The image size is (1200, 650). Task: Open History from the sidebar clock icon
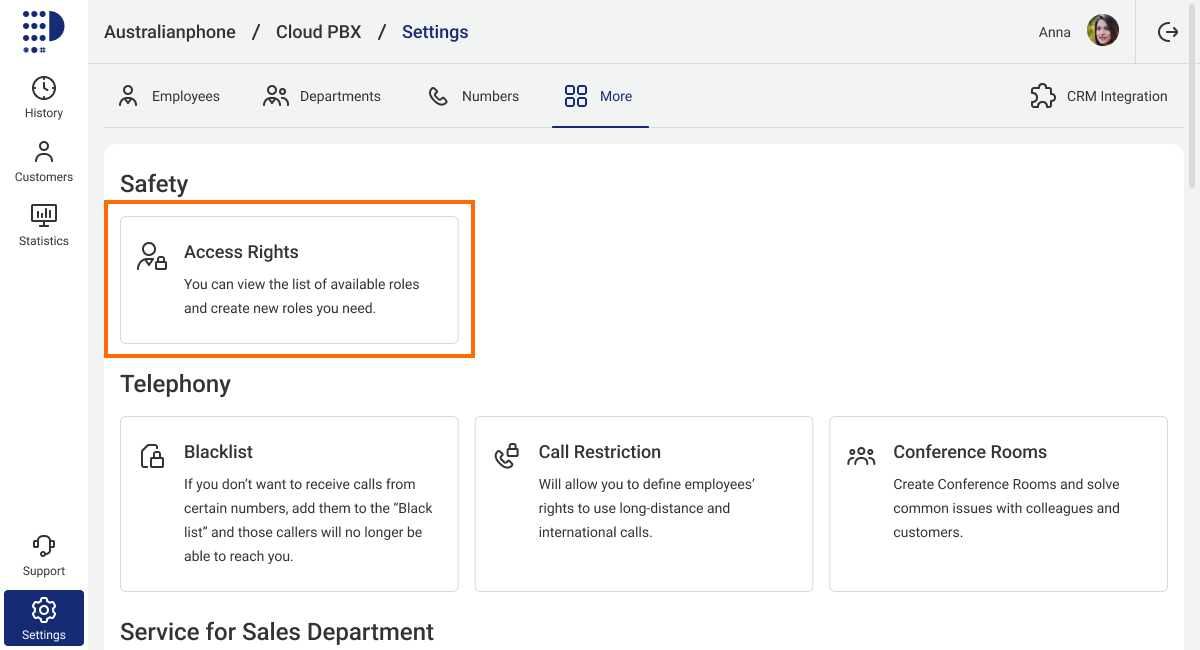[x=44, y=87]
